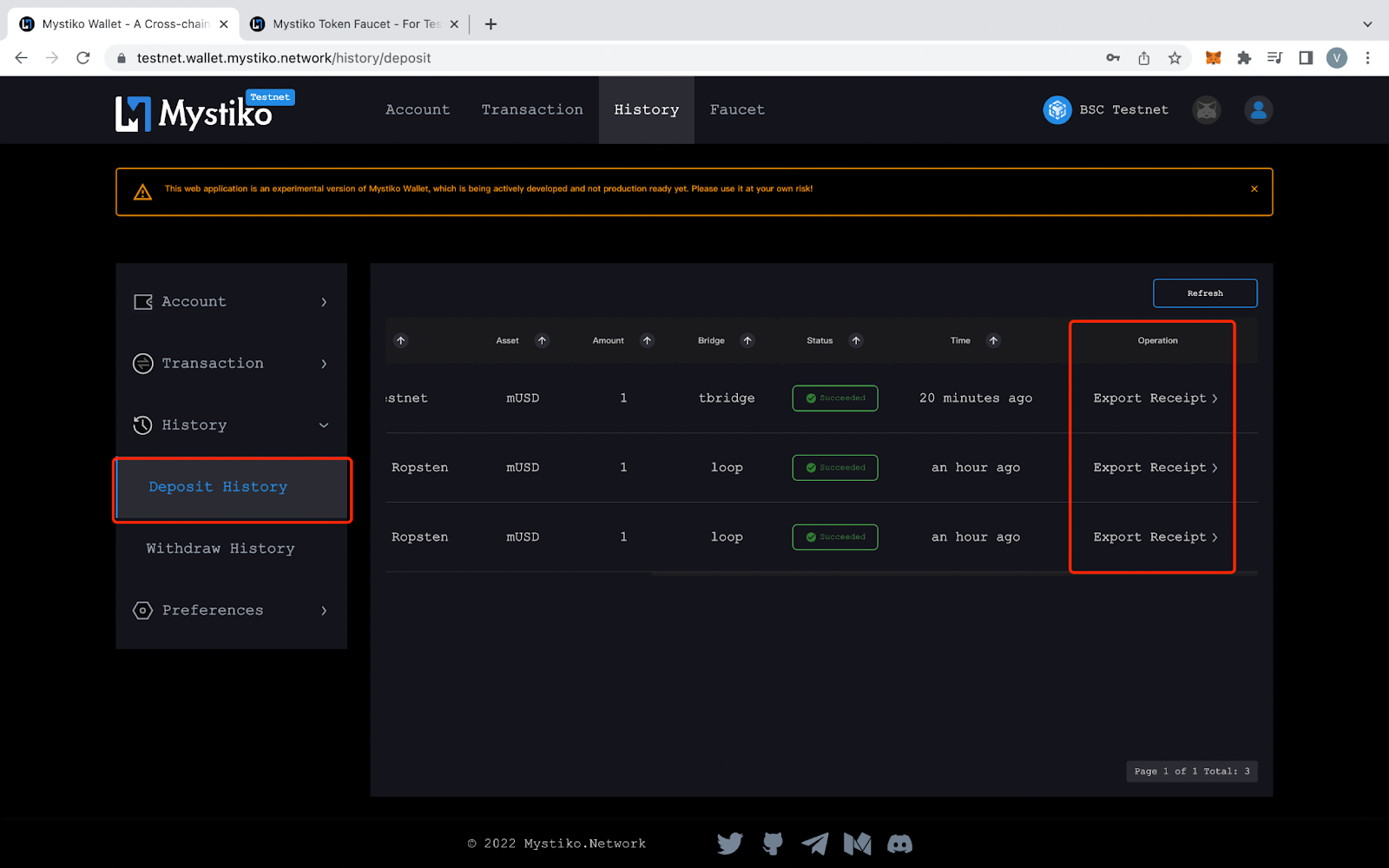Open the Mystiko Twitter page
The height and width of the screenshot is (868, 1389).
[730, 844]
